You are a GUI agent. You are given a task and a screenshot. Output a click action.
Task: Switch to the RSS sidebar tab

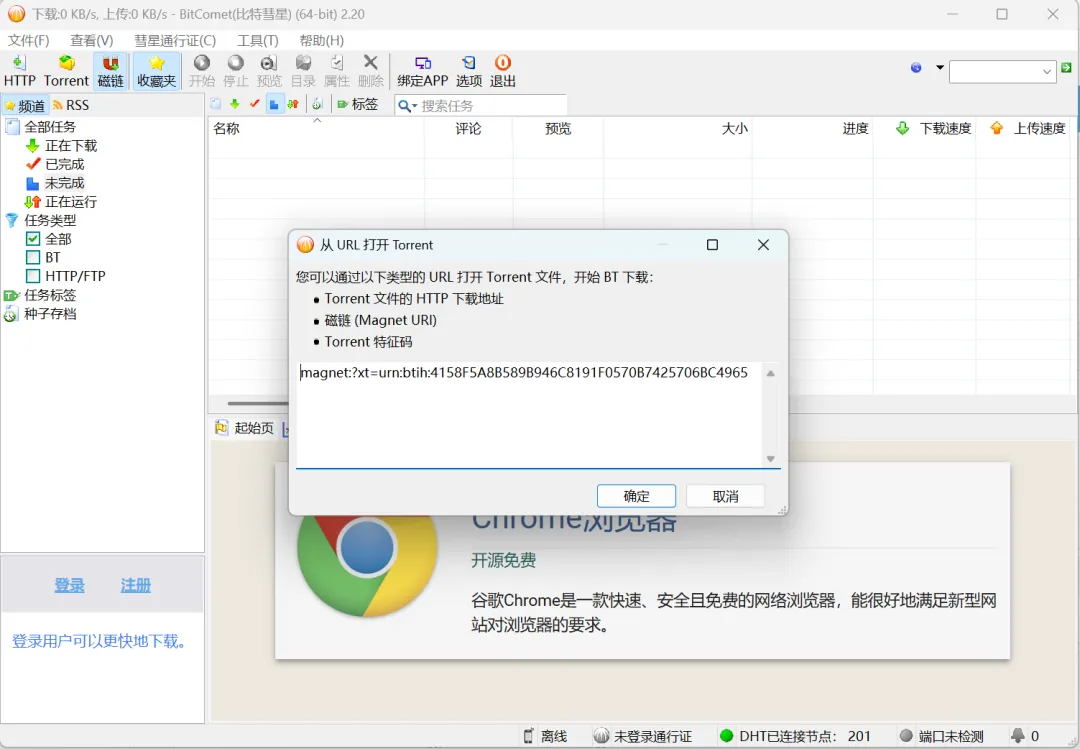point(71,105)
